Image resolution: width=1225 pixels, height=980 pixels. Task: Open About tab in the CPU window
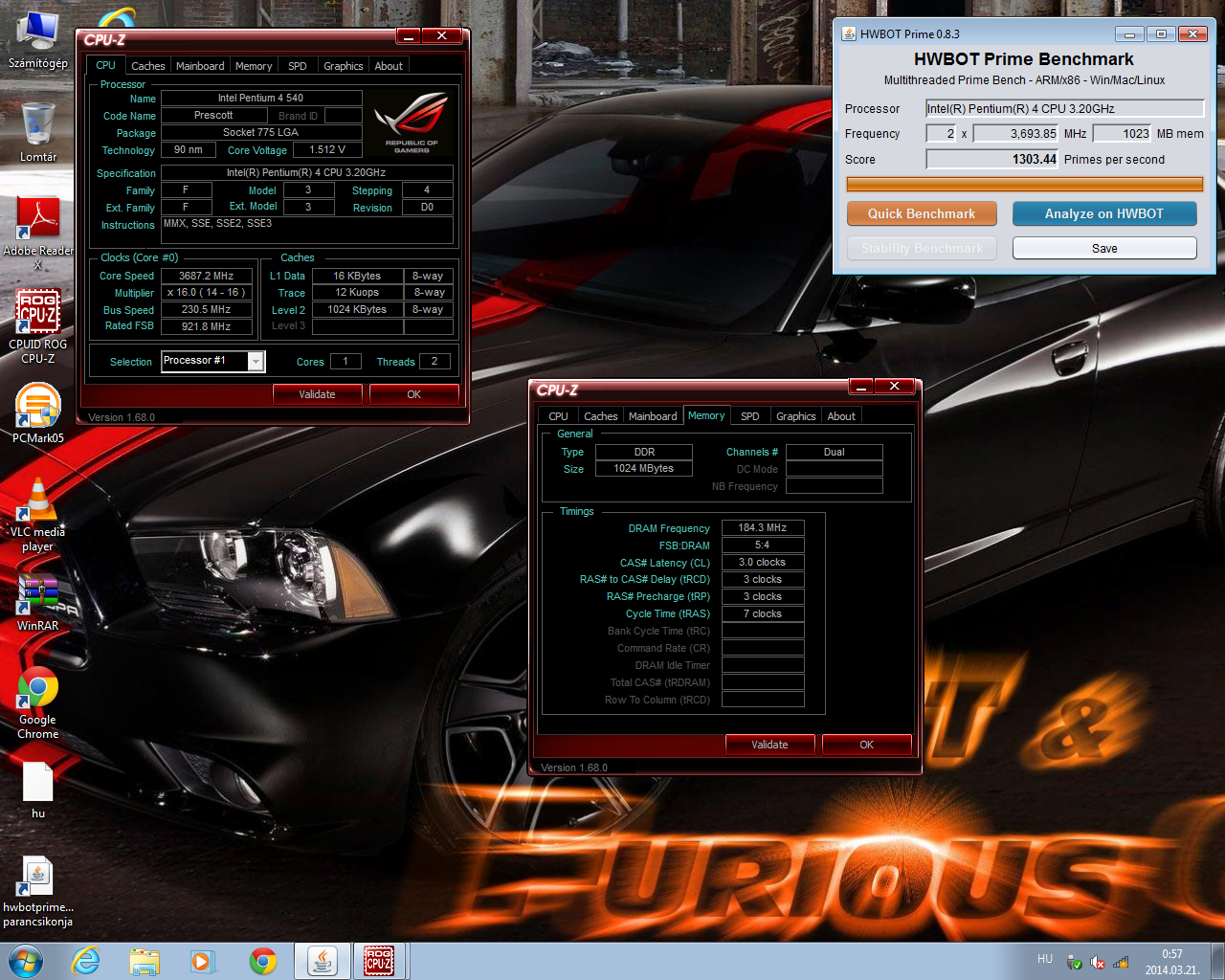(x=389, y=66)
